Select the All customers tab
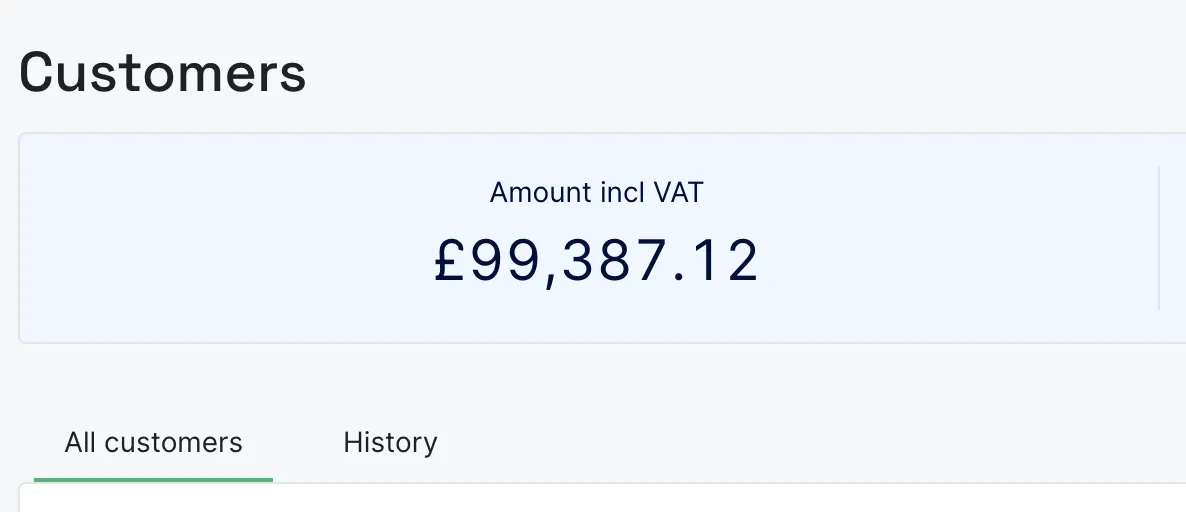The height and width of the screenshot is (512, 1186). tap(153, 442)
